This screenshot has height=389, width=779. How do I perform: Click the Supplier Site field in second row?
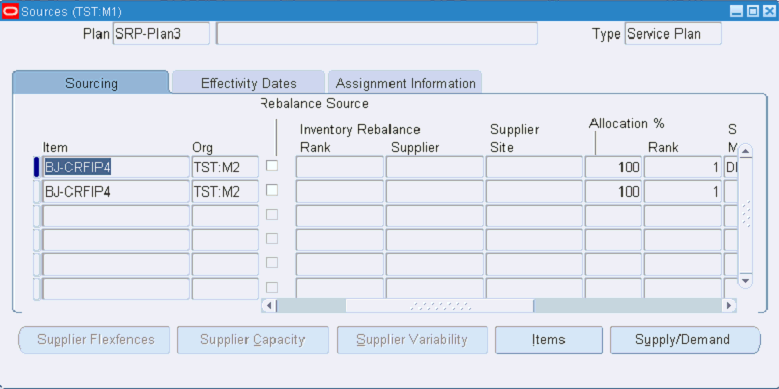pos(534,191)
